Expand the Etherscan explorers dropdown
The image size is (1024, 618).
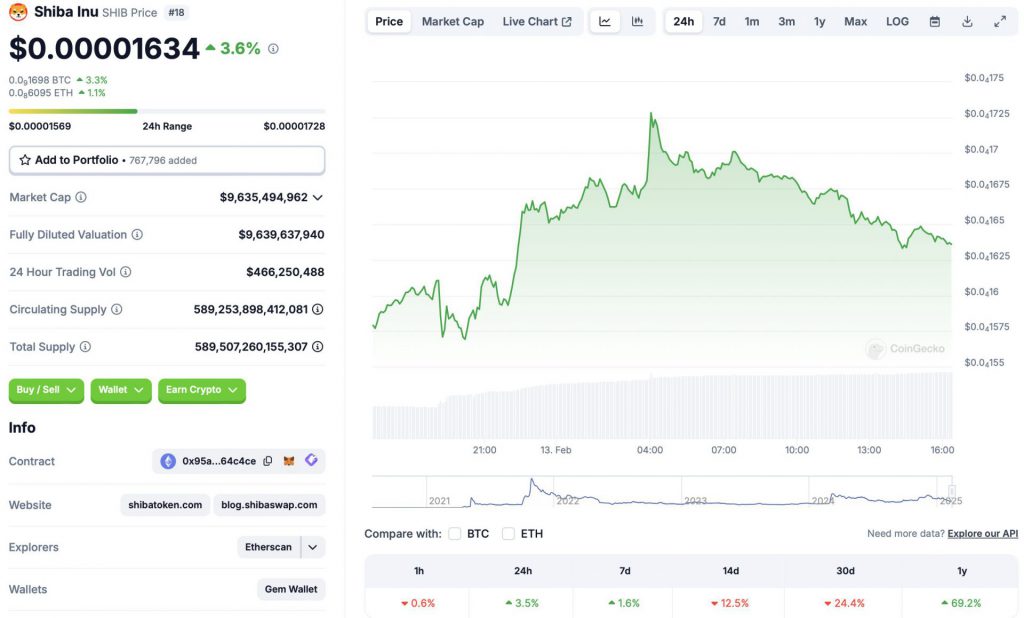click(313, 547)
